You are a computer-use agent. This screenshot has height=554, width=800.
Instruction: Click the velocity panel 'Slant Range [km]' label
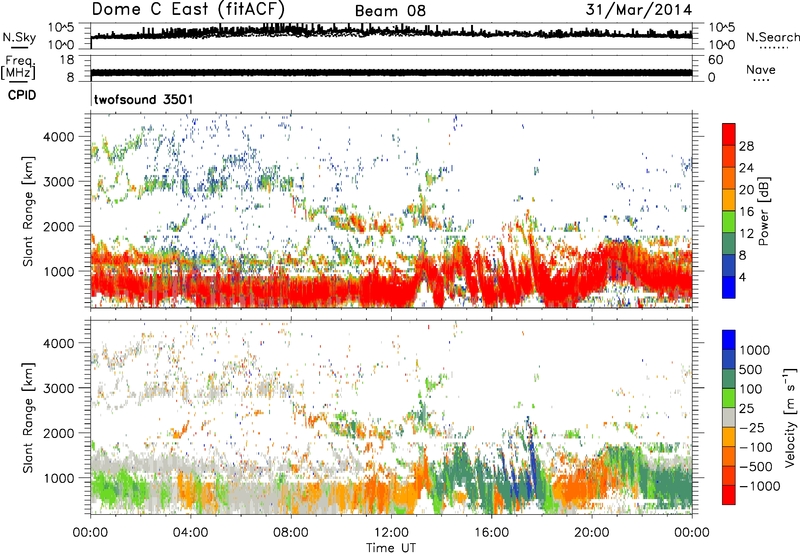(28, 418)
